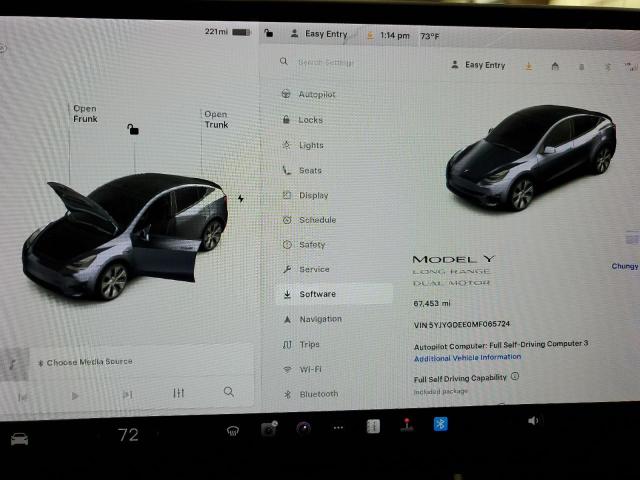640x480 pixels.
Task: Open the light-colored app icon beside Arcade
Action: point(373,426)
